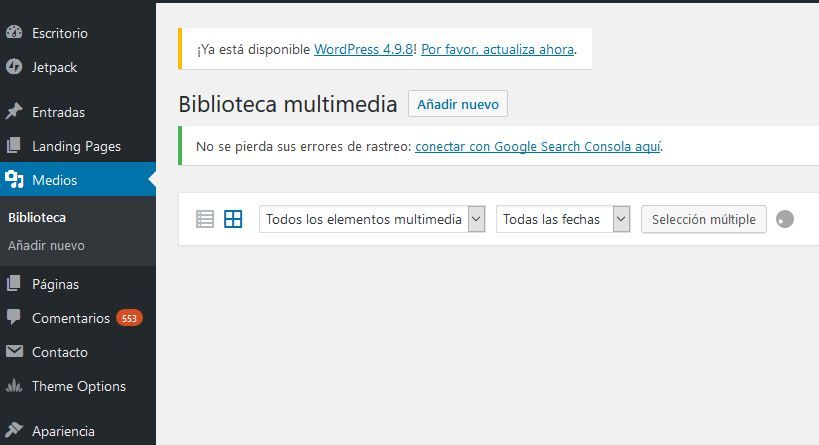This screenshot has width=819, height=445.
Task: Open Añadir nuevo submenu under Medios
Action: click(46, 245)
